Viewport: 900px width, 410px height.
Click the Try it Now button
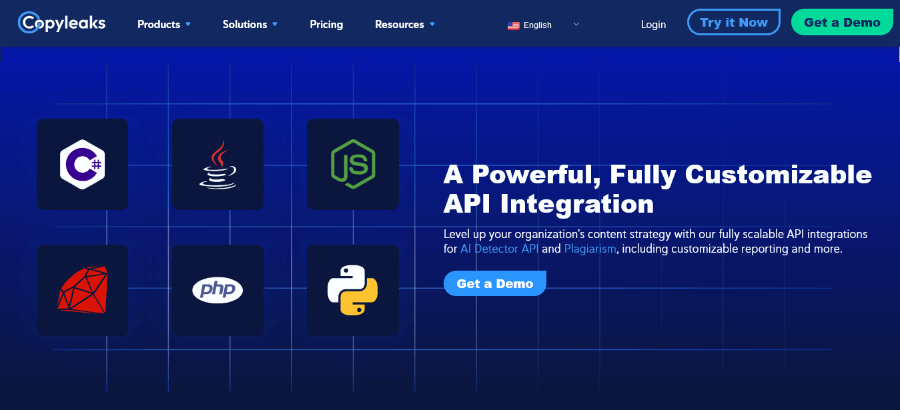(x=734, y=23)
